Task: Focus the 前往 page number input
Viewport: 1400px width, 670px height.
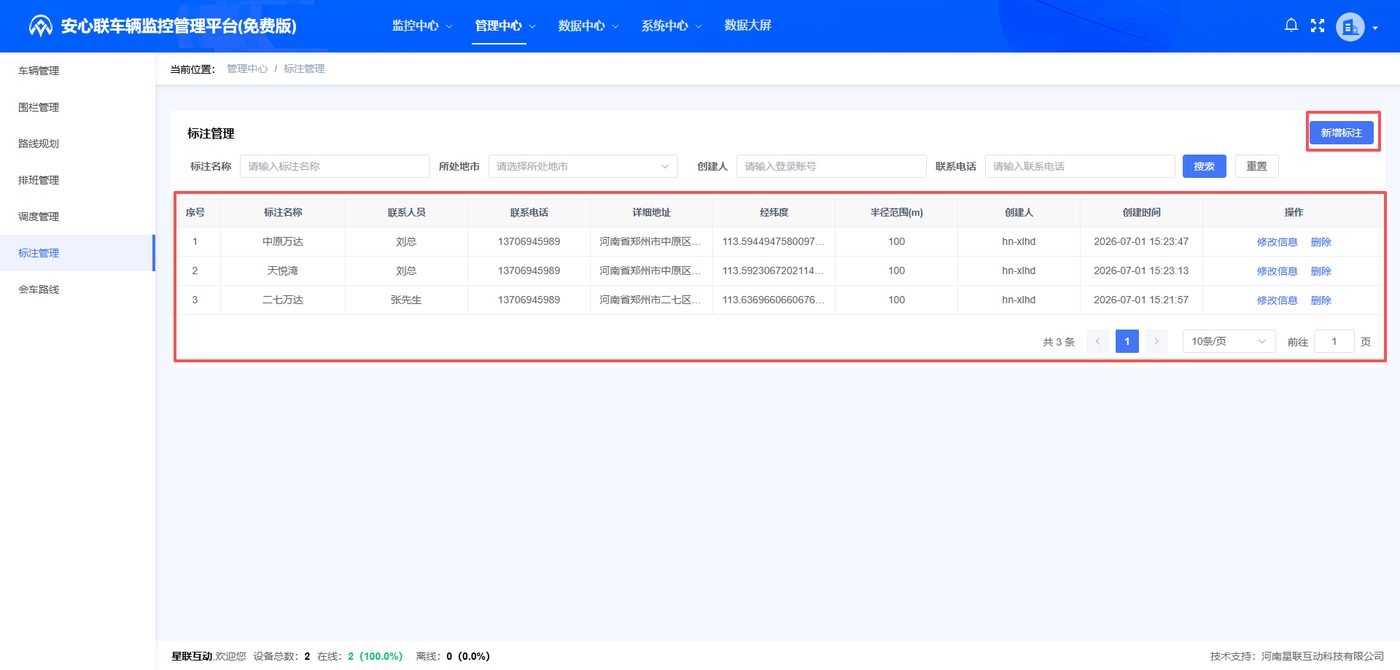Action: coord(1334,342)
